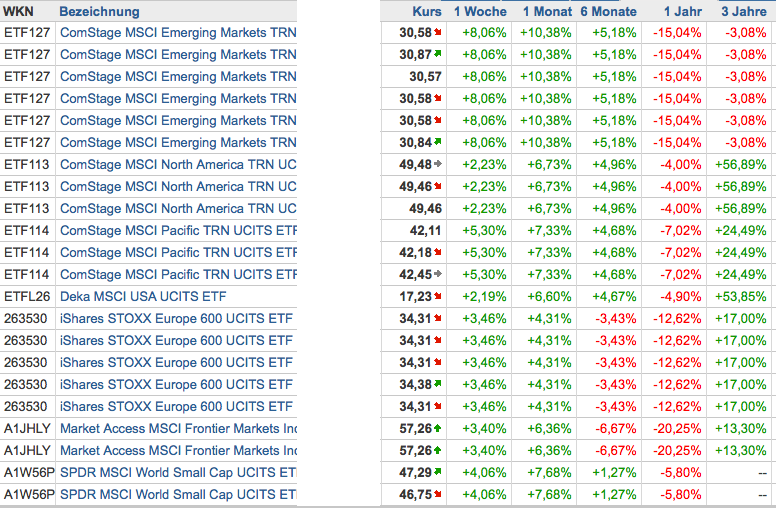Click the green arrow next to 34,38
Screen dimensions: 776x508
point(438,384)
